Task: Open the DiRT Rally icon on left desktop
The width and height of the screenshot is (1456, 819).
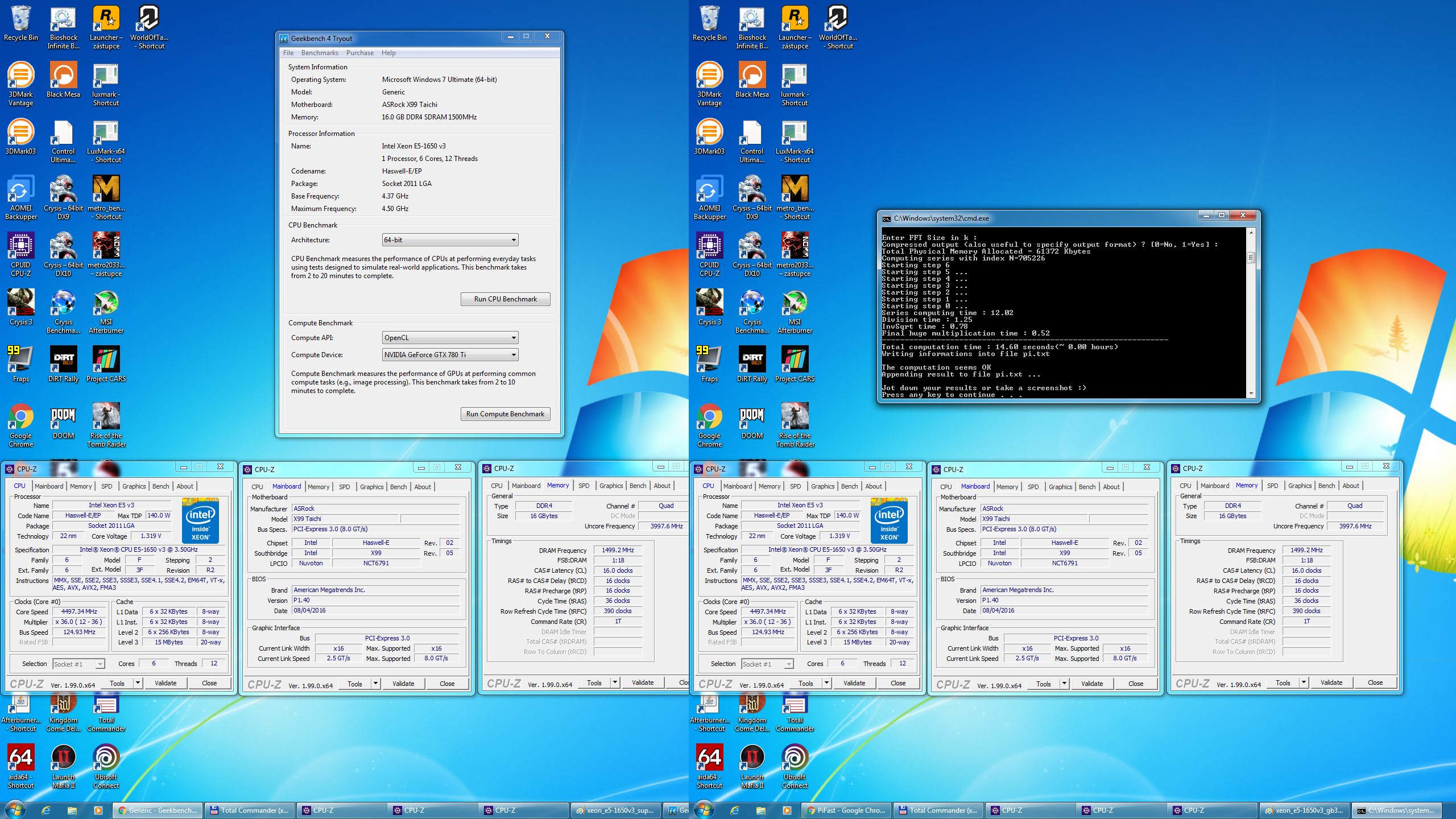Action: [63, 365]
